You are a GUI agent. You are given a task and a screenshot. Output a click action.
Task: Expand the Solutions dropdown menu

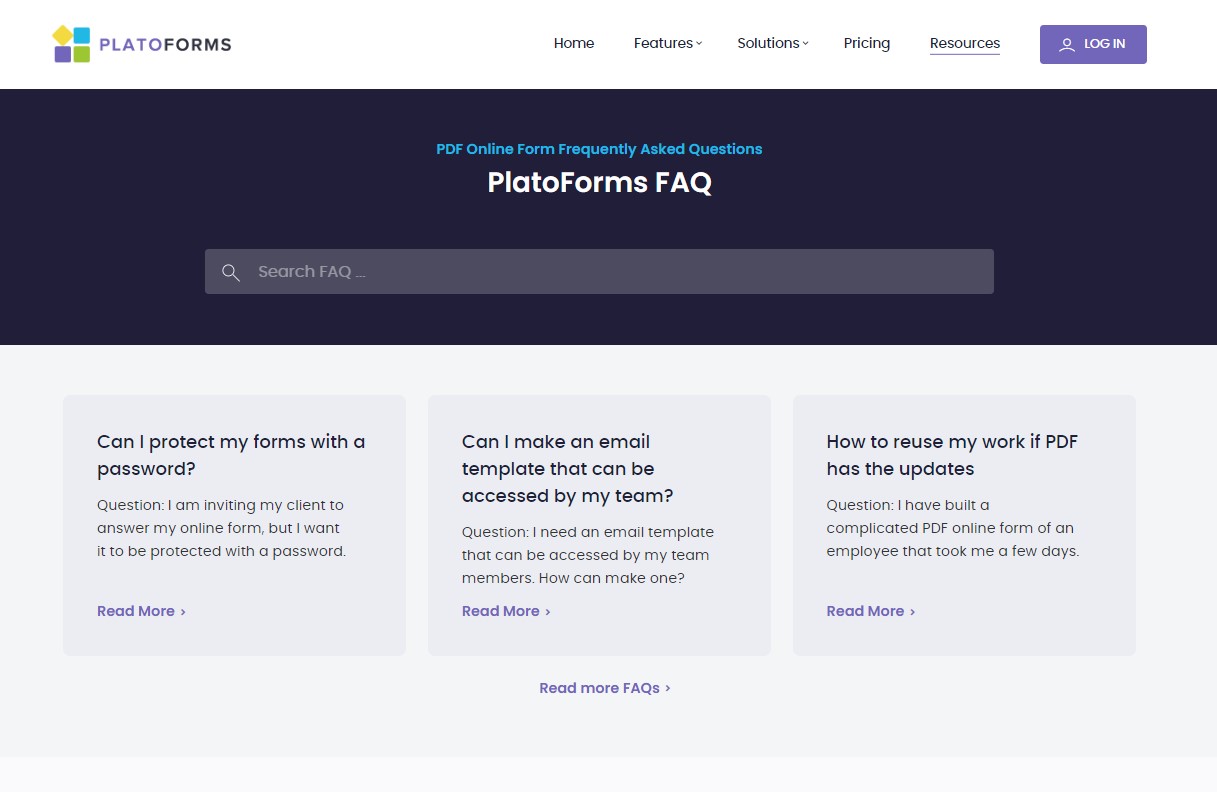[772, 43]
